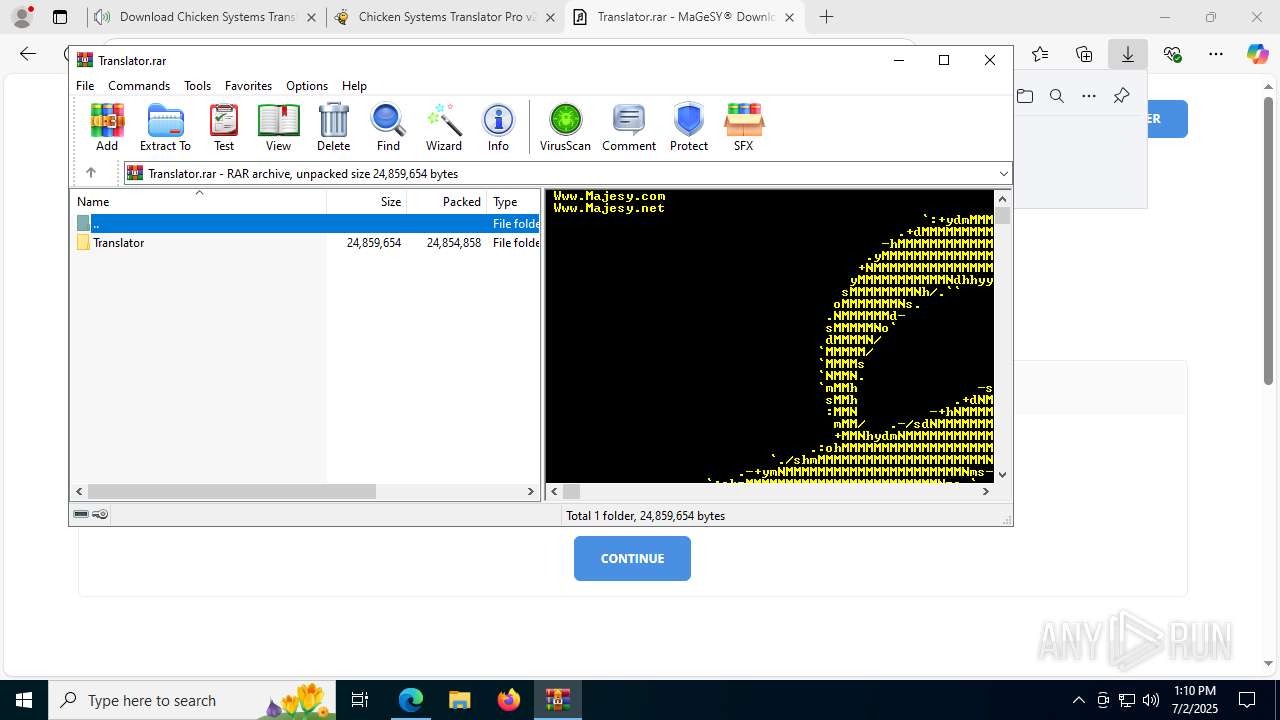
Task: Open downloads folder icon in downloads panel
Action: 1025,96
